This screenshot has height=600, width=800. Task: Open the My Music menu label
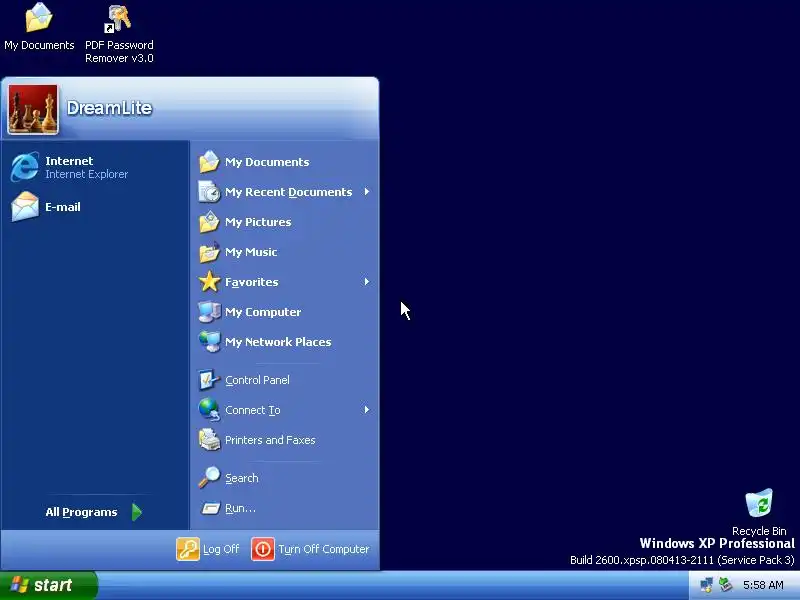(251, 252)
